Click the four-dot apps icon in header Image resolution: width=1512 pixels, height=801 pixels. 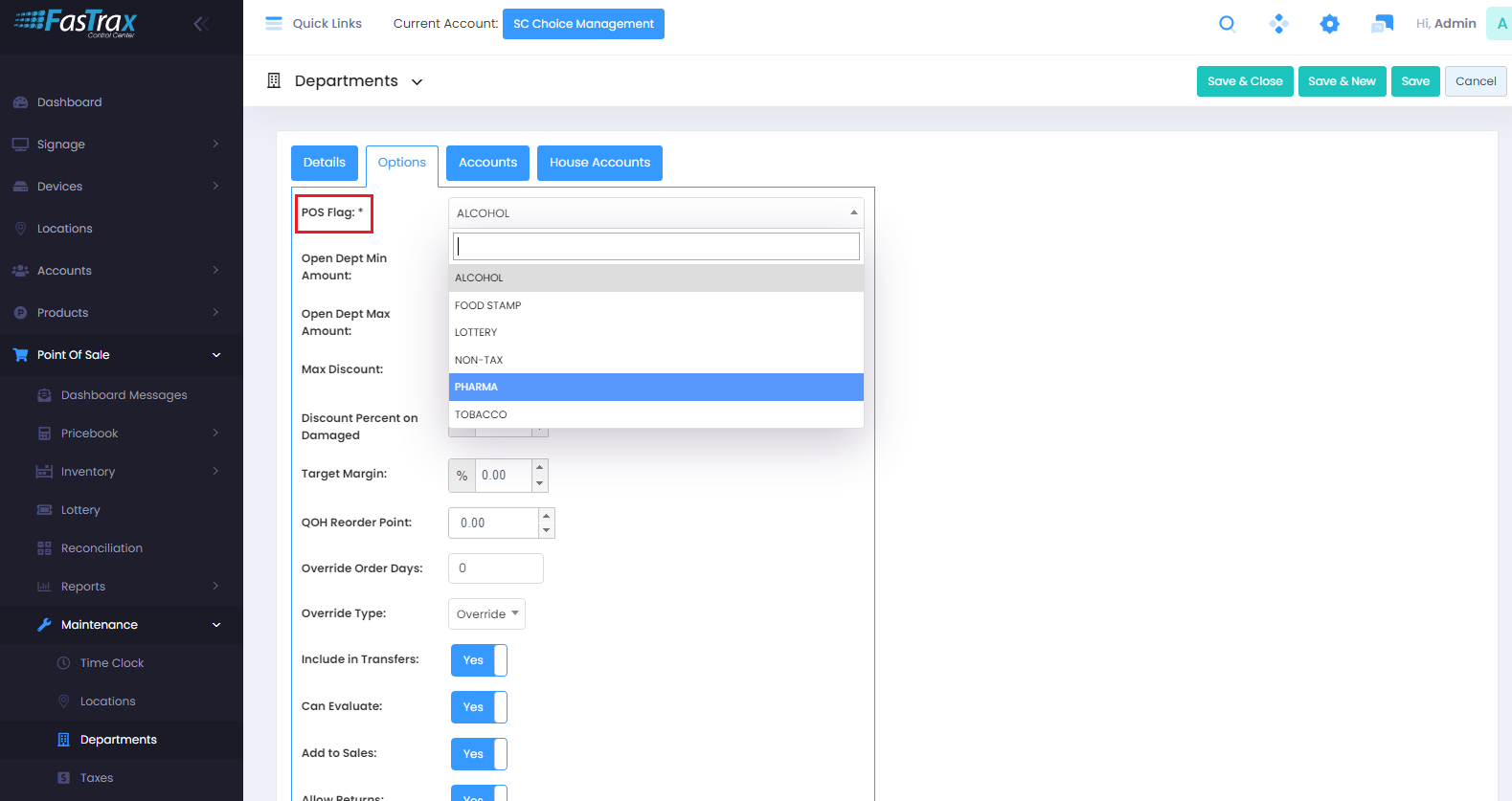pyautogui.click(x=1278, y=24)
